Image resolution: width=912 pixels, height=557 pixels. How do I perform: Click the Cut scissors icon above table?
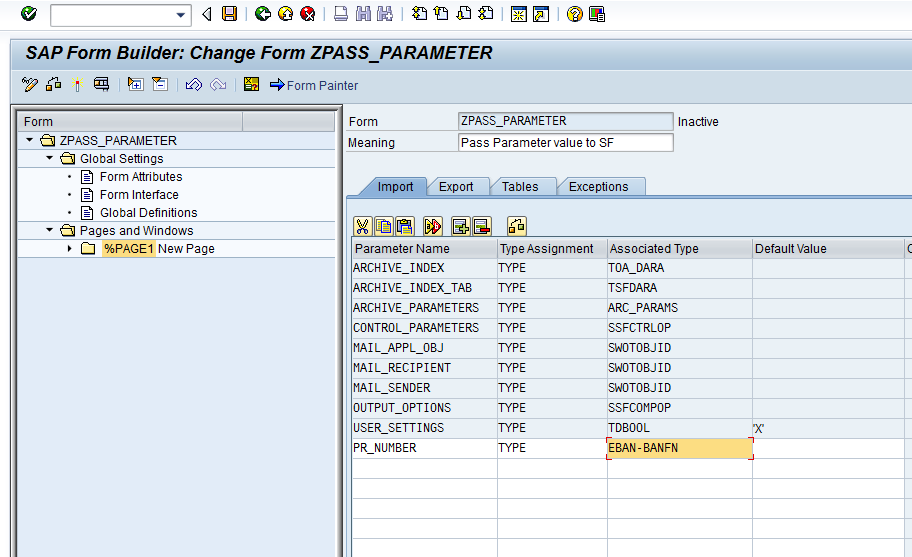(x=362, y=226)
